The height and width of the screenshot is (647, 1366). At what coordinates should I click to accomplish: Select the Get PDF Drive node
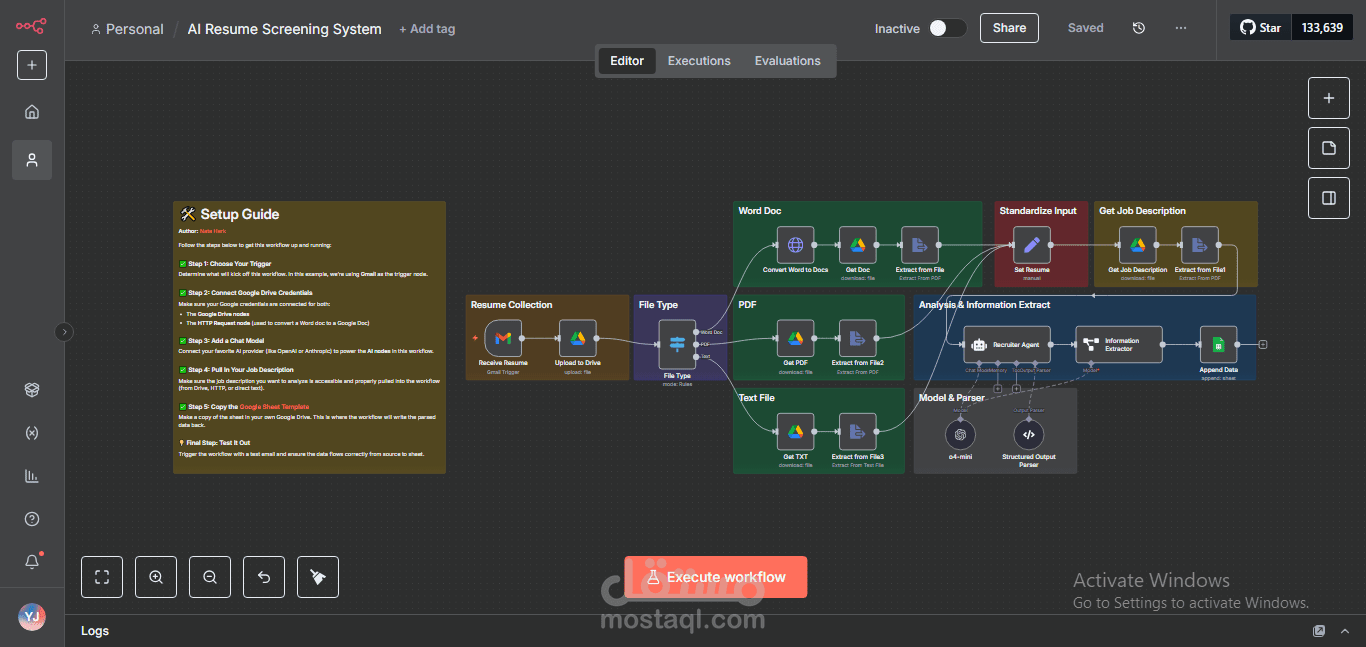click(796, 338)
